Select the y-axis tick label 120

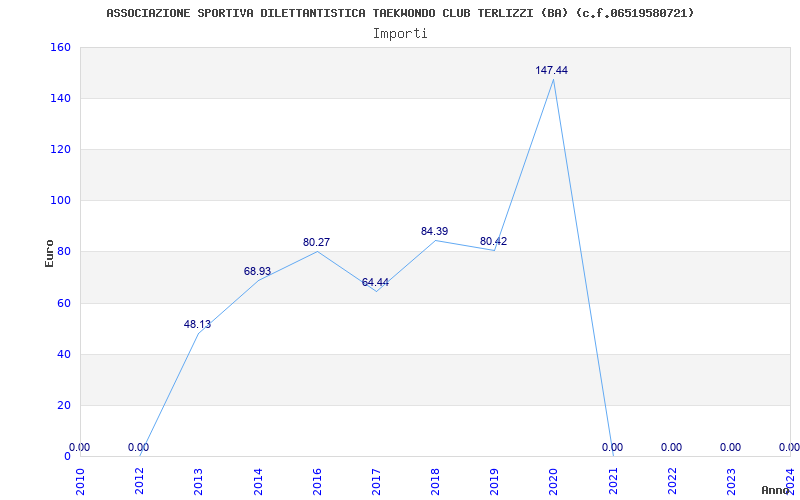pyautogui.click(x=60, y=149)
